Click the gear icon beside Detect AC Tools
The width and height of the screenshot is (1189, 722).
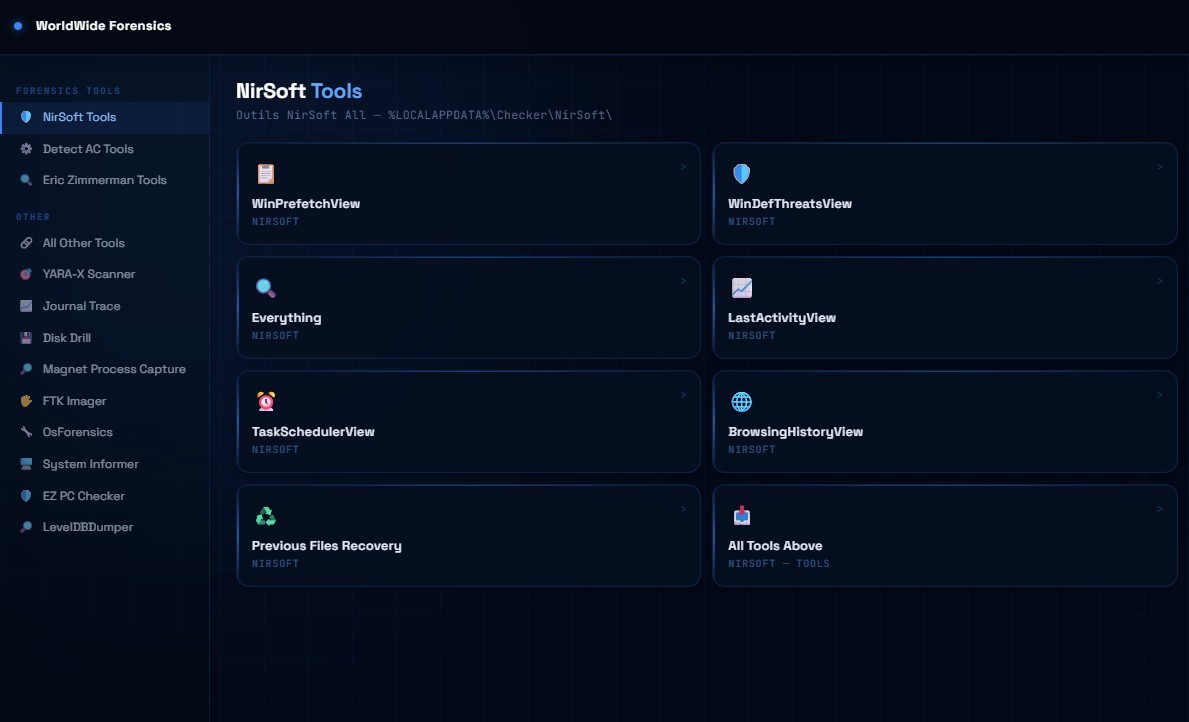[x=26, y=149]
